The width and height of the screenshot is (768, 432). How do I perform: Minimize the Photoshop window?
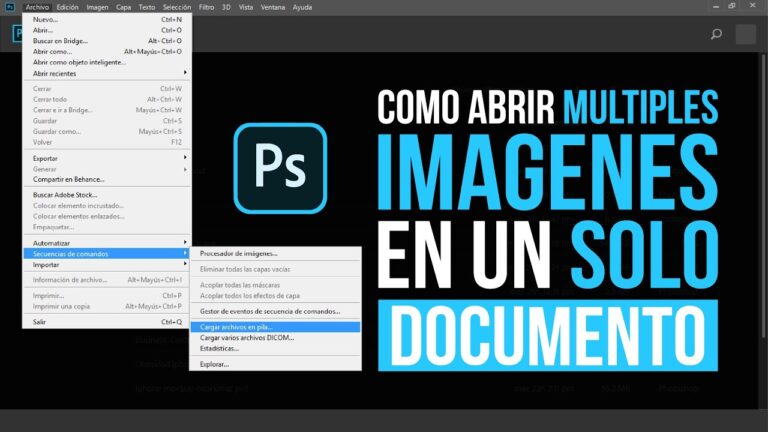click(716, 6)
